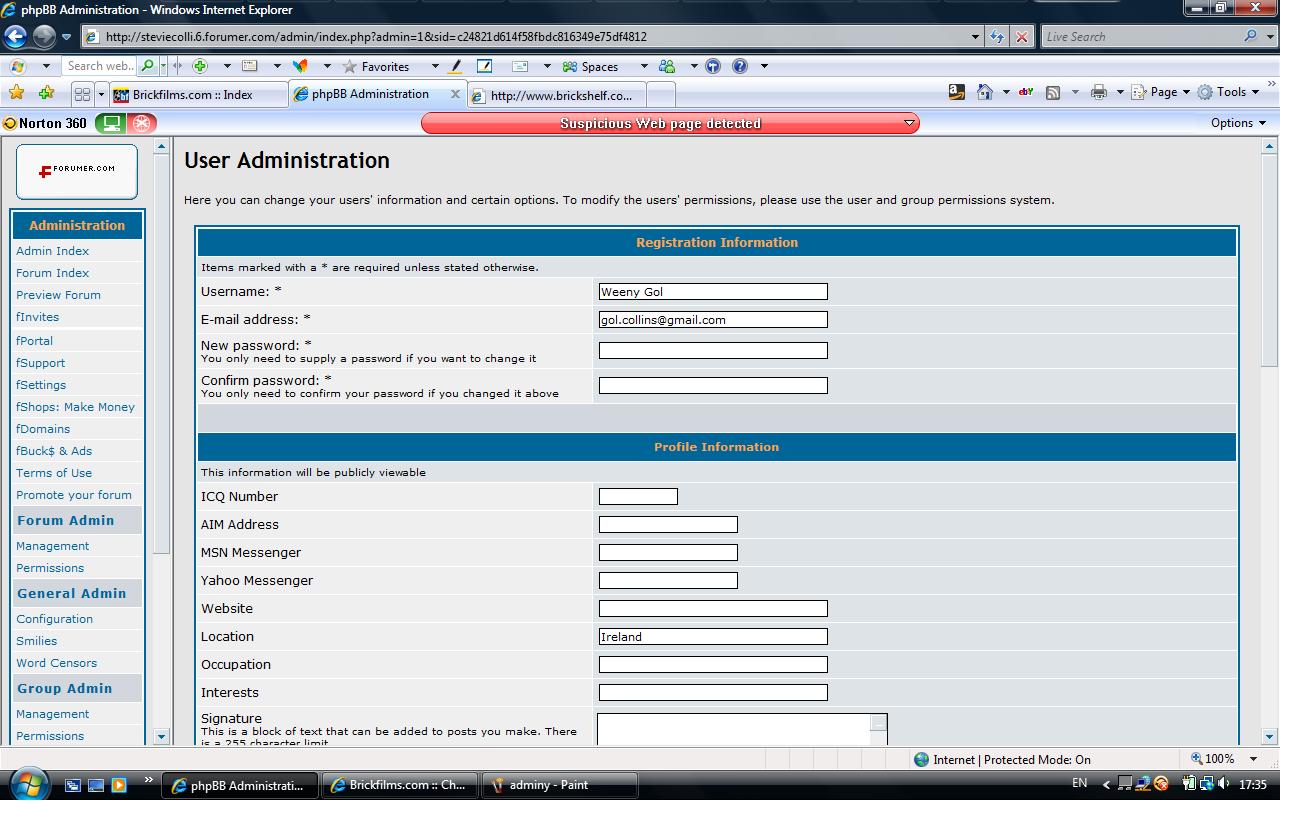Click the adminy - Paint taskbar button

(x=559, y=785)
